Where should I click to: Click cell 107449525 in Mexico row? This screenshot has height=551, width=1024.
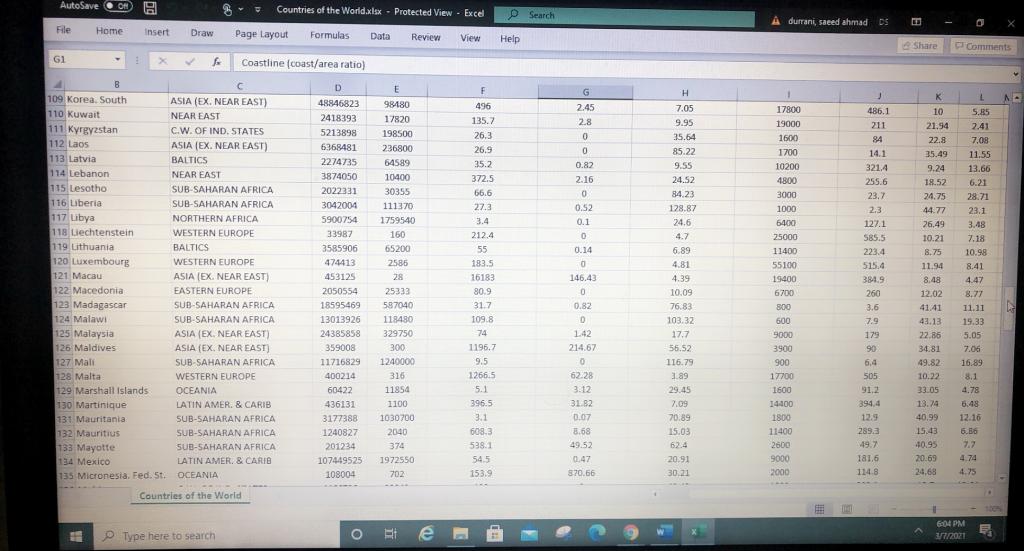point(339,460)
